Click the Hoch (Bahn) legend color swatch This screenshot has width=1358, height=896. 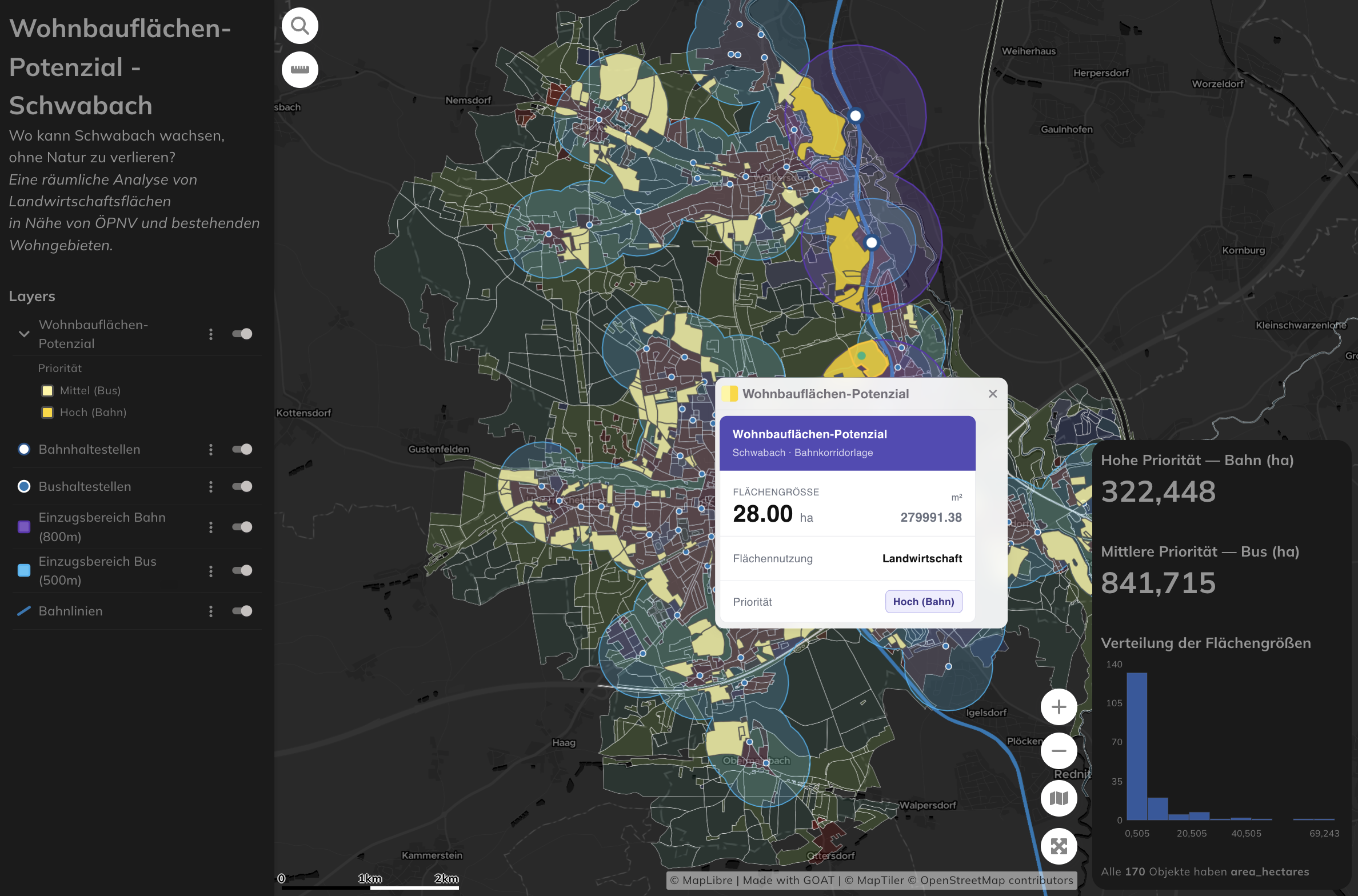(x=47, y=413)
